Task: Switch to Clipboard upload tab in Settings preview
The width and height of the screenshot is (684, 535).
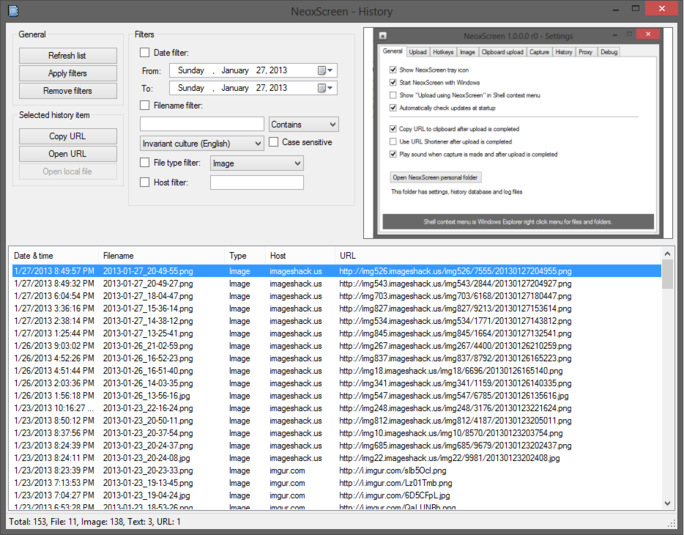Action: tap(502, 52)
